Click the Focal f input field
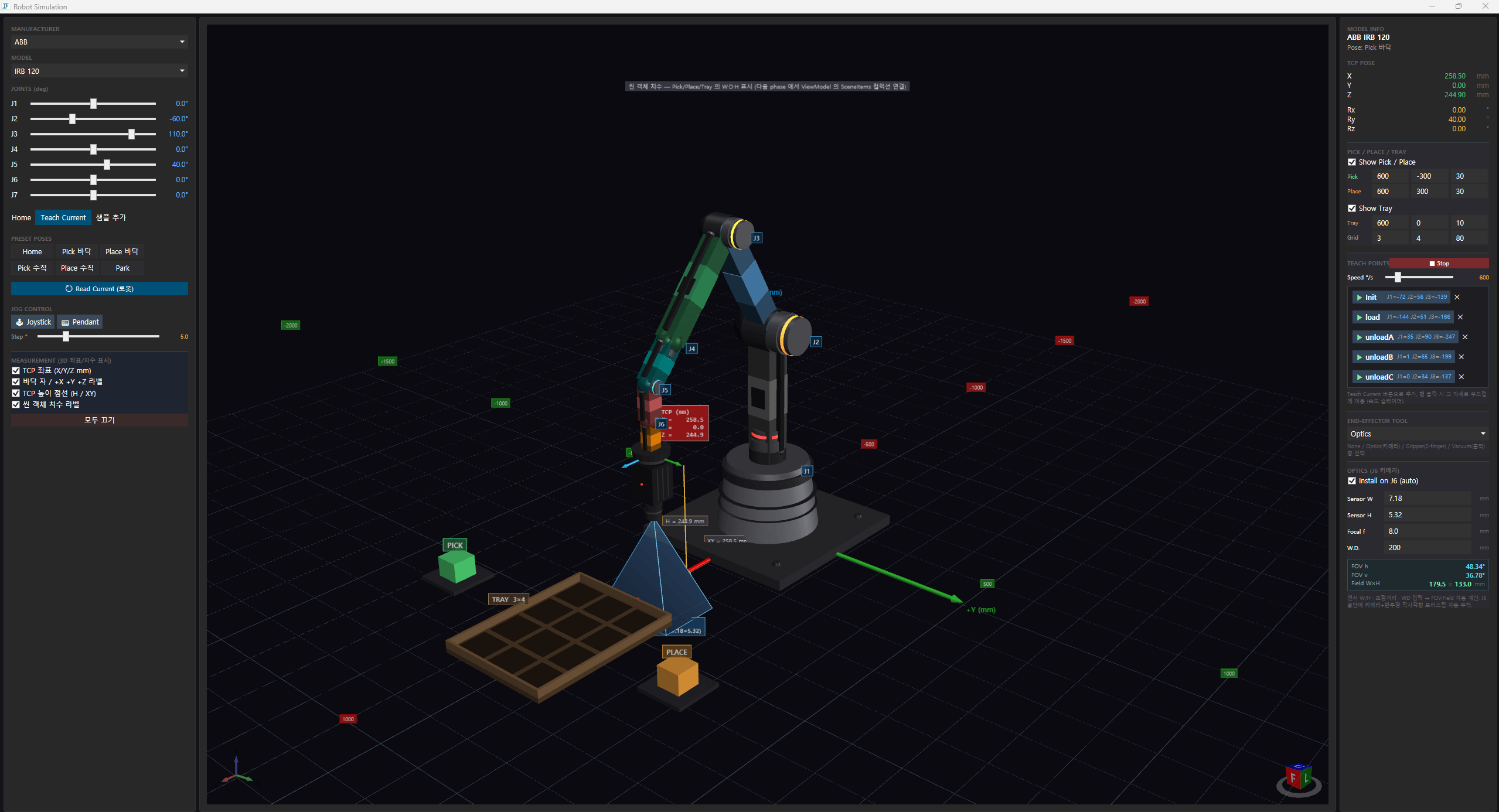The width and height of the screenshot is (1499, 812). pyautogui.click(x=1428, y=531)
